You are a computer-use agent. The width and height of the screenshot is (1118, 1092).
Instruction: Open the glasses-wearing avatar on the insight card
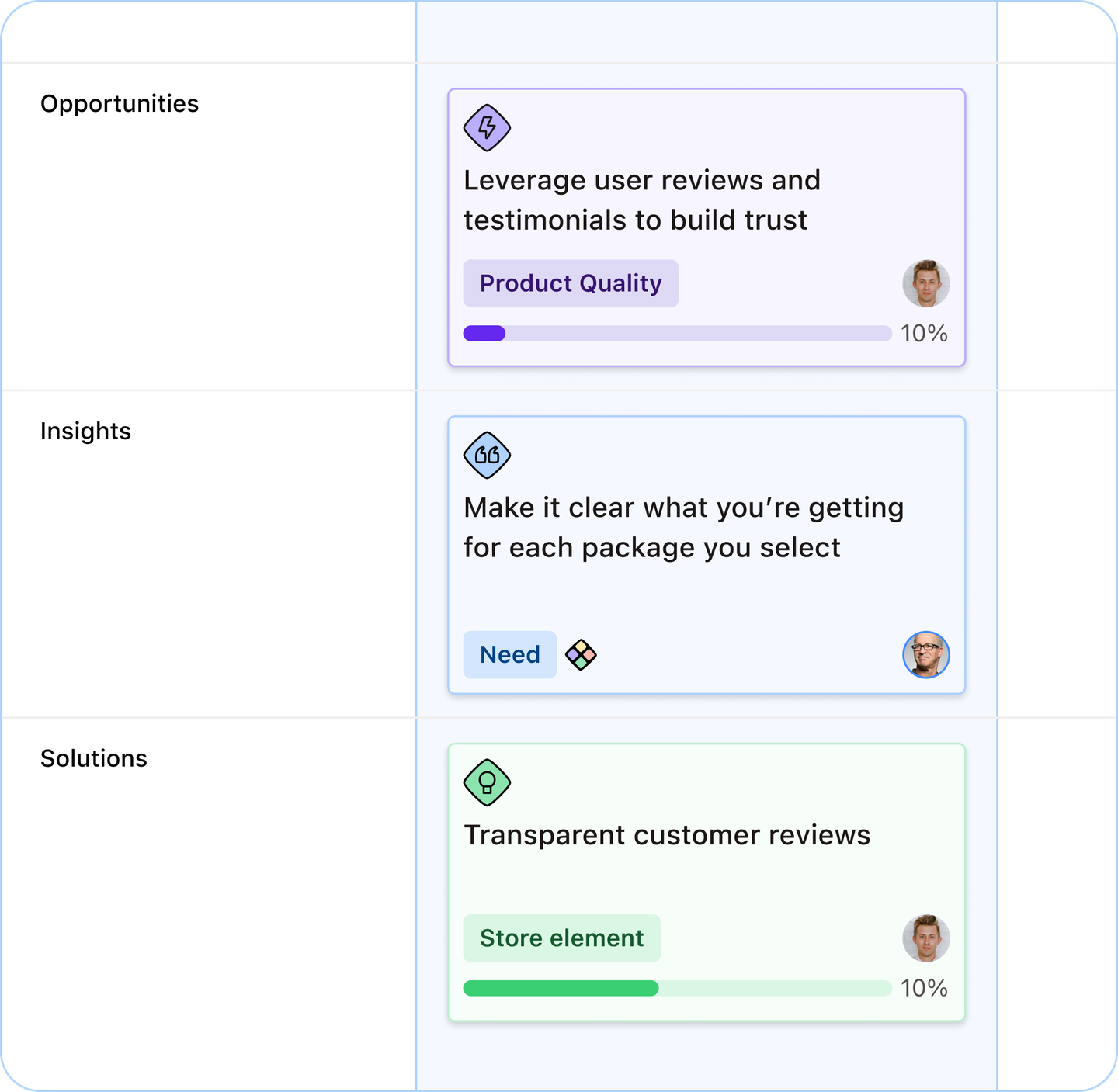[x=925, y=655]
